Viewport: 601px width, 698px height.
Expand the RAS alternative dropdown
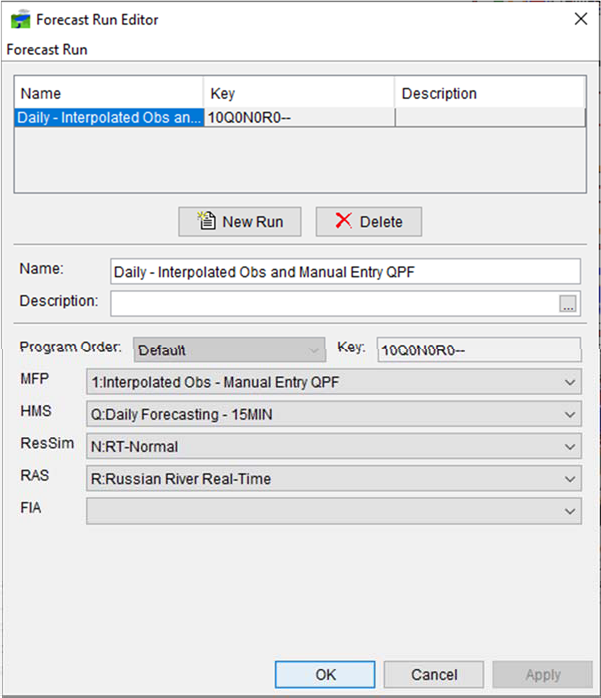334,479
